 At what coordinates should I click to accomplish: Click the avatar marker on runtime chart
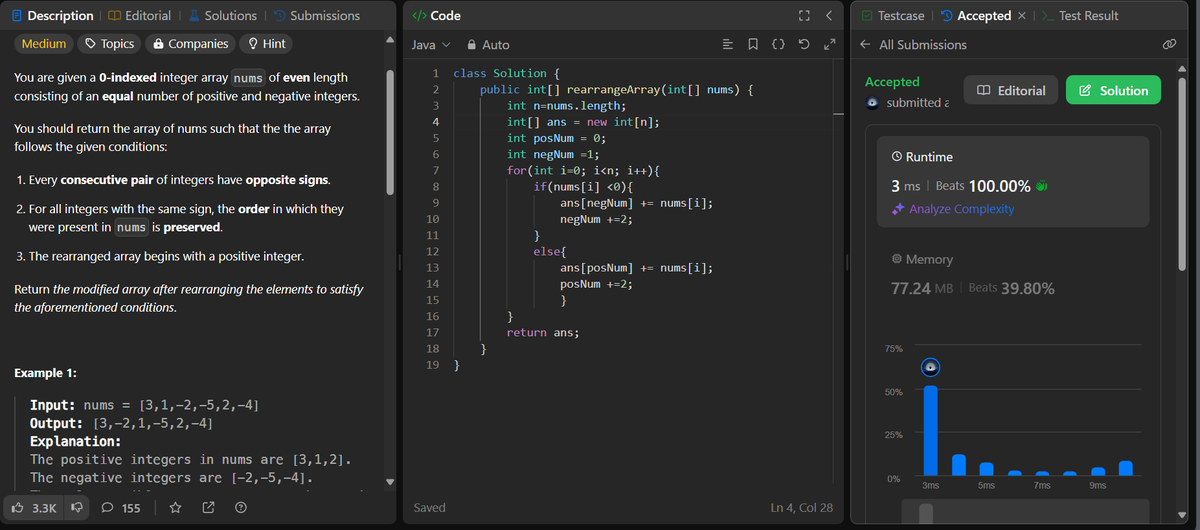click(931, 367)
